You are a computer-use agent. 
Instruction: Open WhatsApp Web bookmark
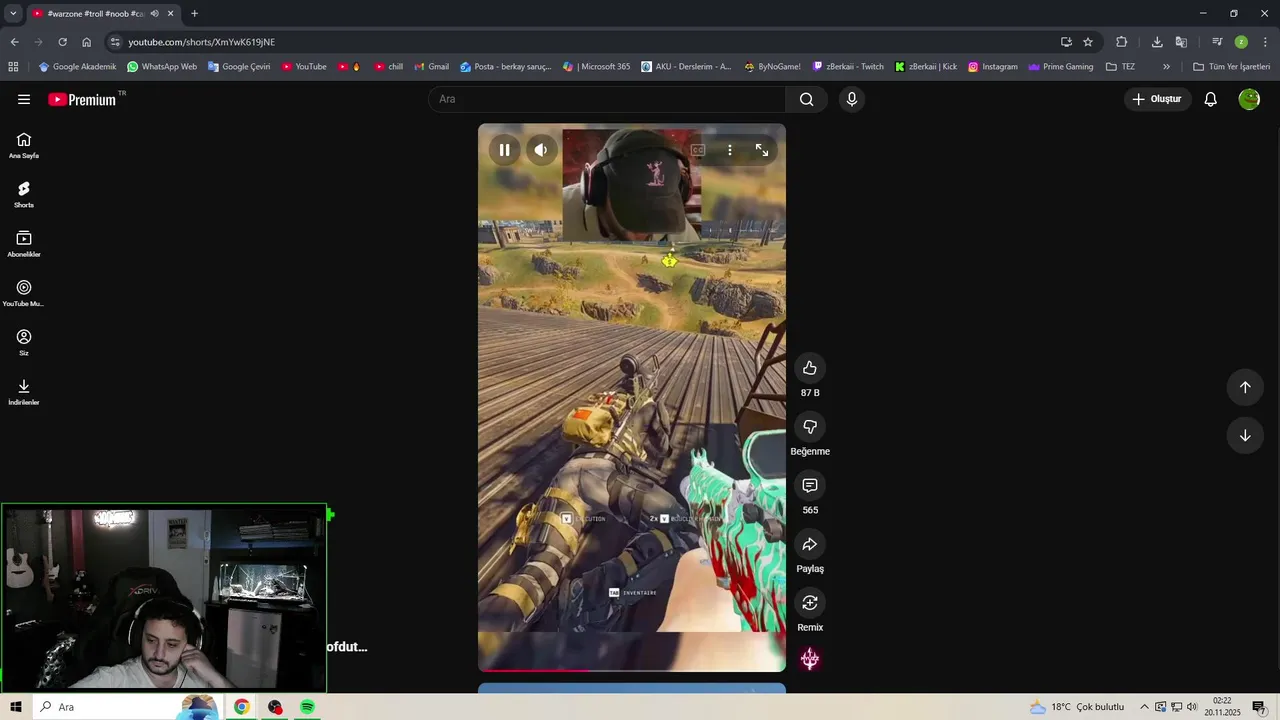coord(162,67)
